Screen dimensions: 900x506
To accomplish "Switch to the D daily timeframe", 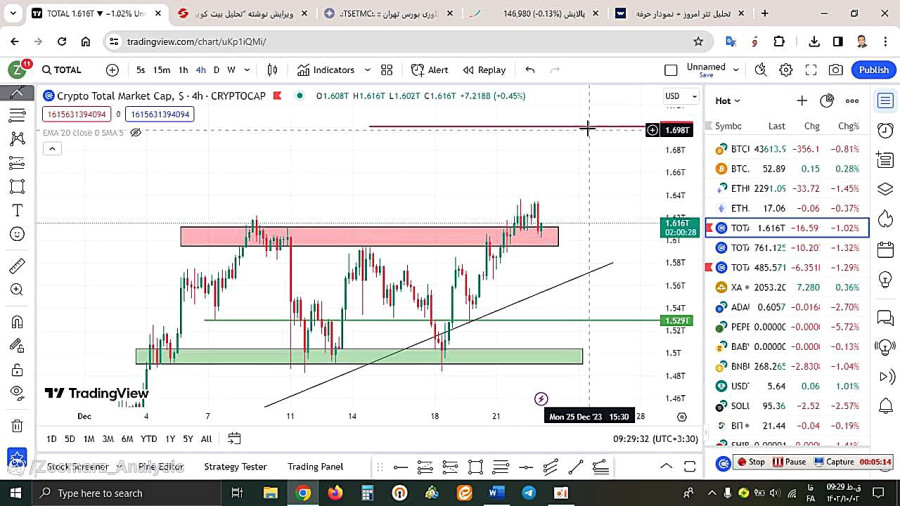I will (216, 70).
